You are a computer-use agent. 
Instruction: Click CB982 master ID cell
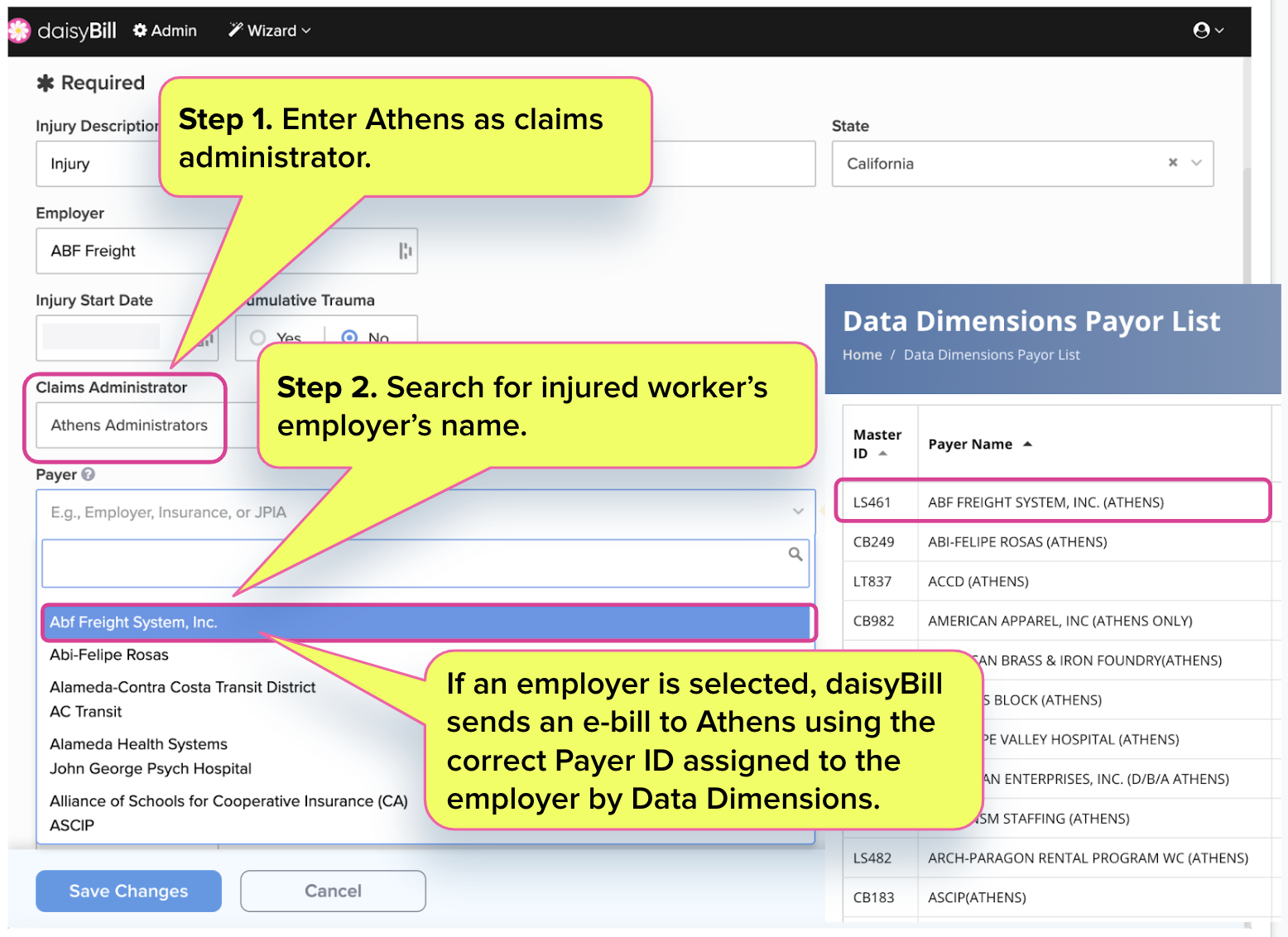(x=874, y=621)
